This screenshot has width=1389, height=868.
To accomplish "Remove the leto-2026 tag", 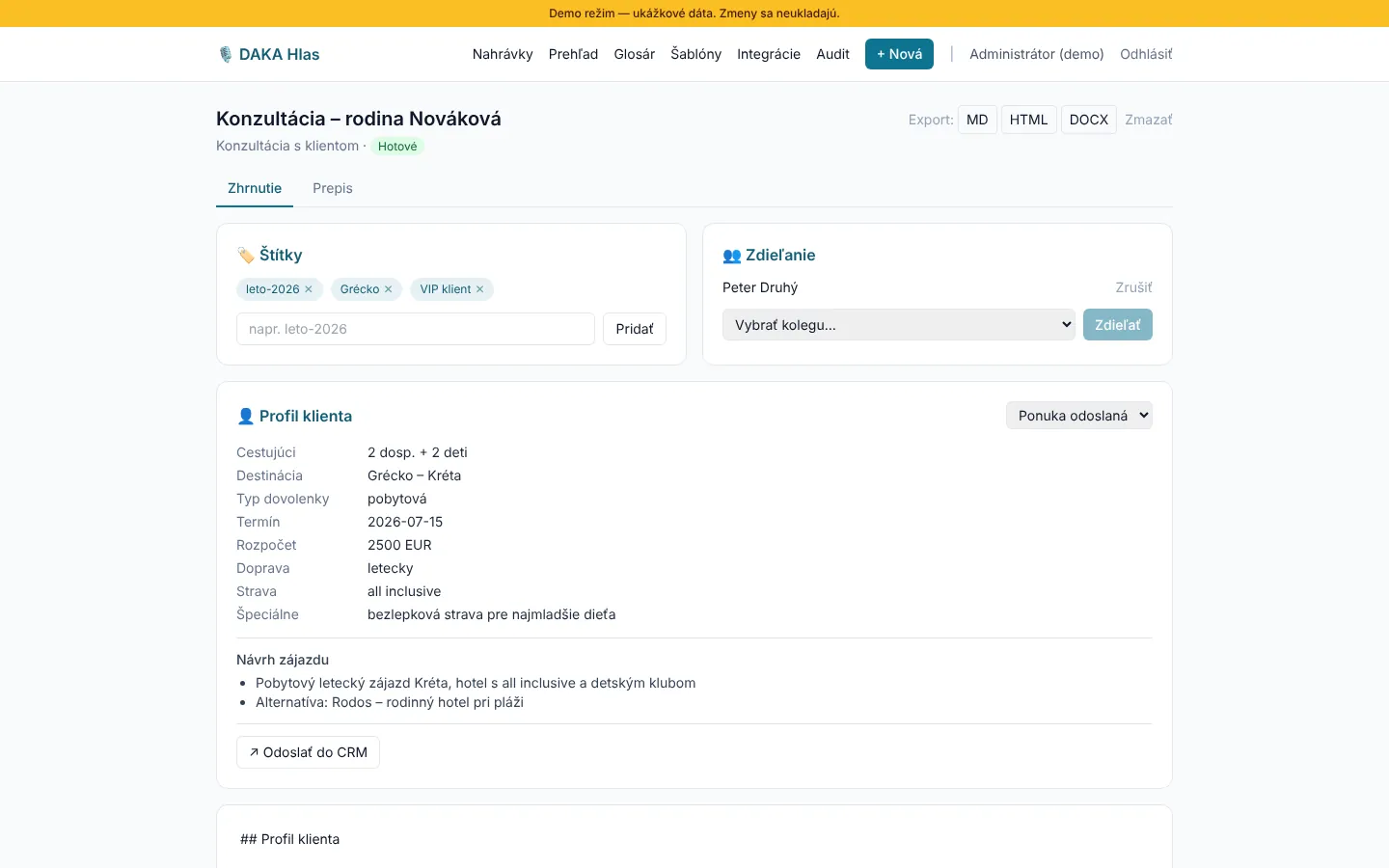I will [x=309, y=289].
